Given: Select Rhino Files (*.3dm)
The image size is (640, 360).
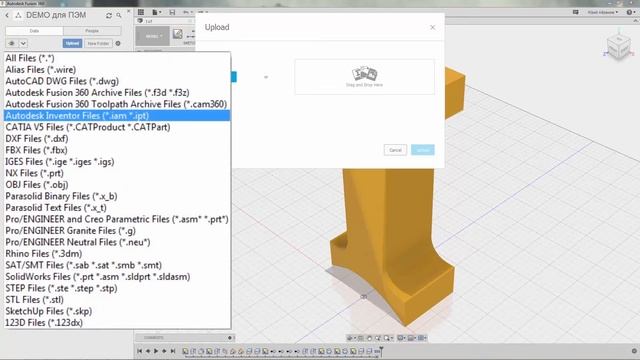Looking at the screenshot, I should tap(117, 253).
